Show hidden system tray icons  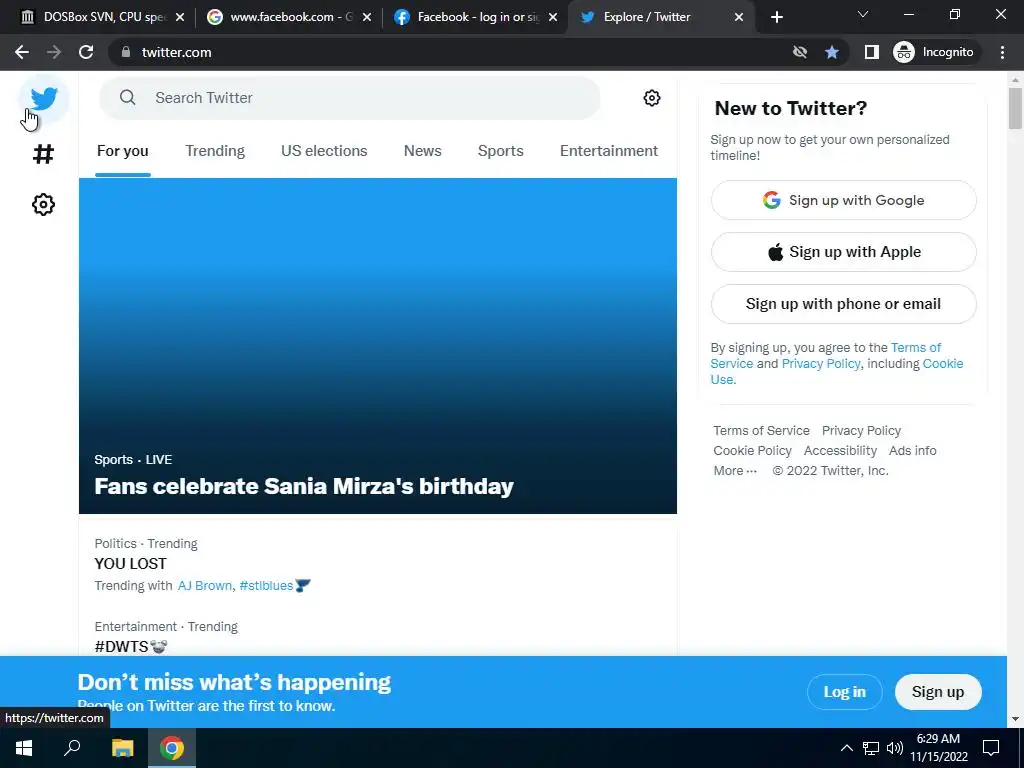pos(846,748)
